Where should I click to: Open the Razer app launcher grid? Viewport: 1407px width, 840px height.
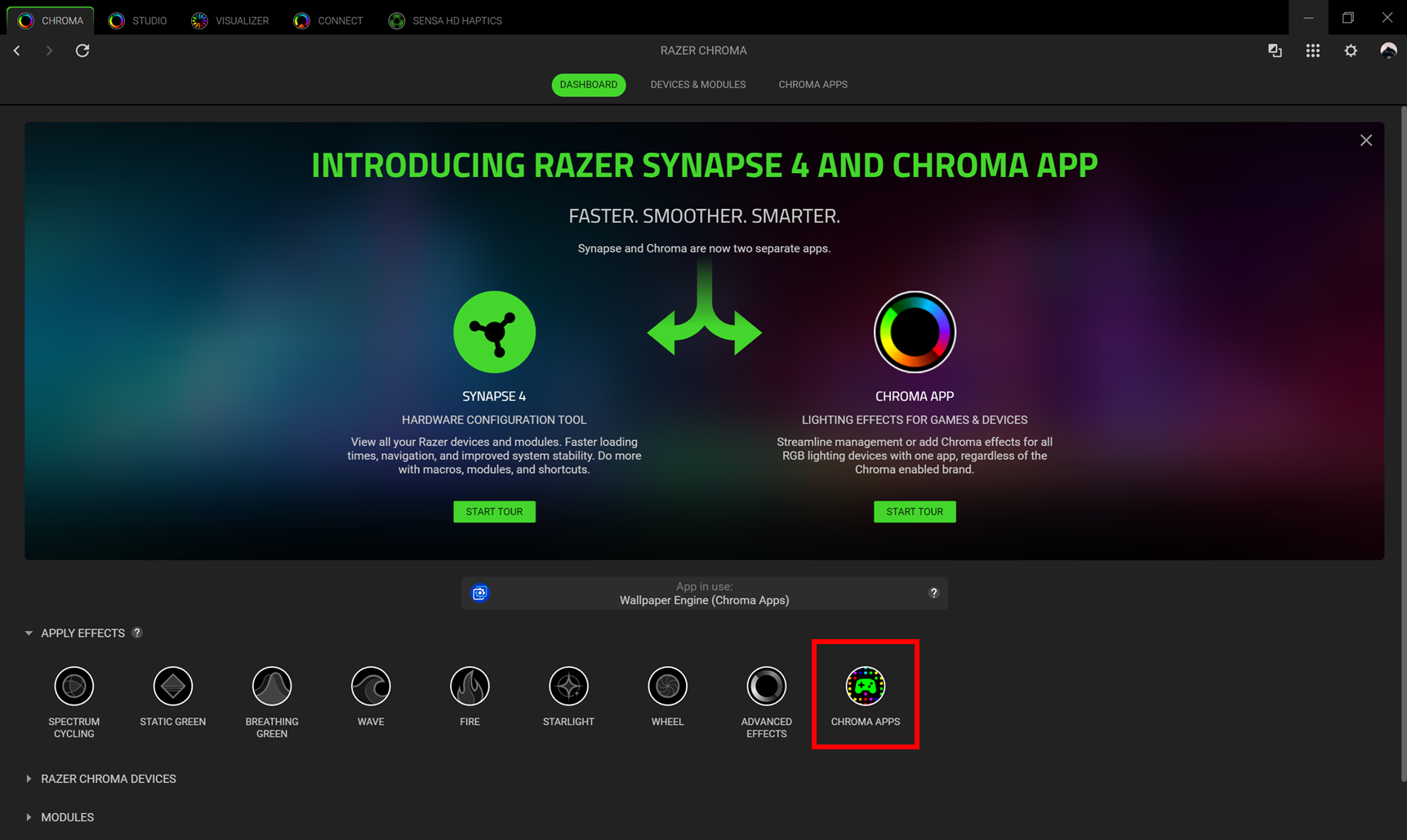click(x=1313, y=50)
